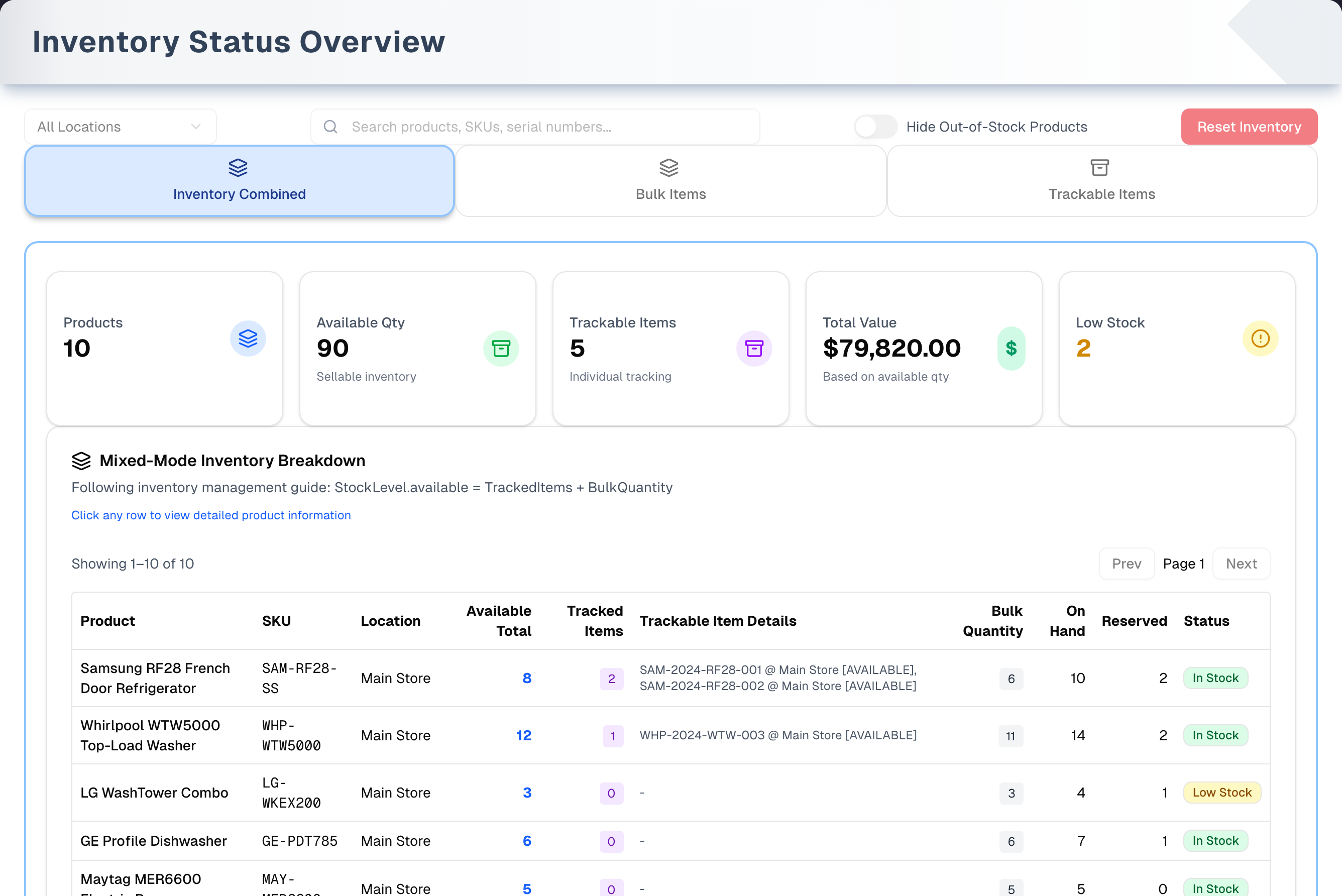Image resolution: width=1342 pixels, height=896 pixels.
Task: Click In Stock badge in GE Profile Dishwasher row
Action: pyautogui.click(x=1216, y=841)
